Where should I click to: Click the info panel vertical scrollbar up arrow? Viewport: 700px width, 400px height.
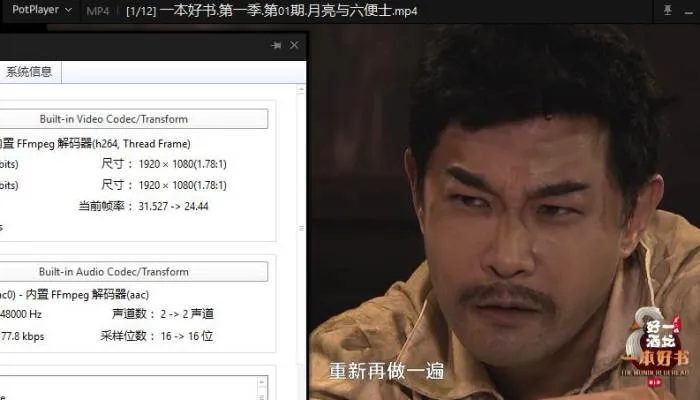click(x=301, y=89)
